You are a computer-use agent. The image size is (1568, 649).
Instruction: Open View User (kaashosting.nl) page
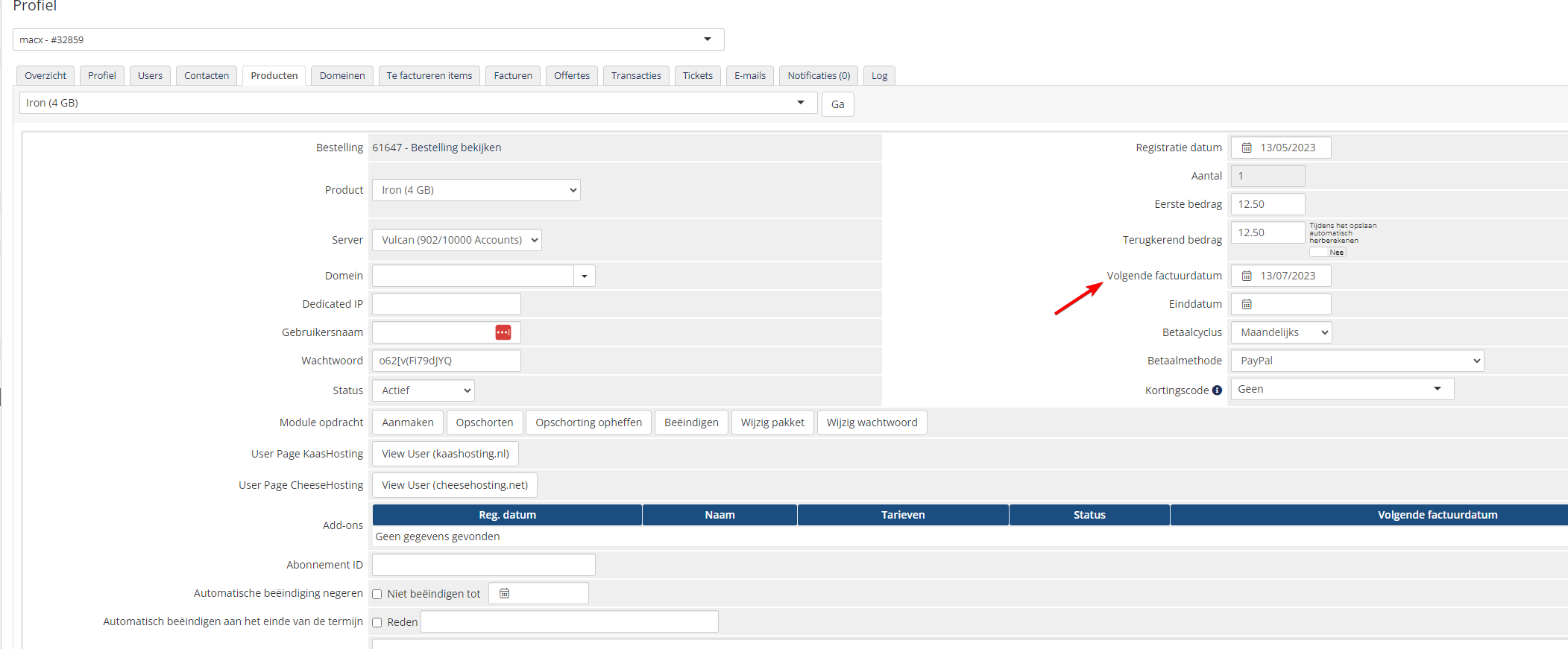[x=445, y=454]
